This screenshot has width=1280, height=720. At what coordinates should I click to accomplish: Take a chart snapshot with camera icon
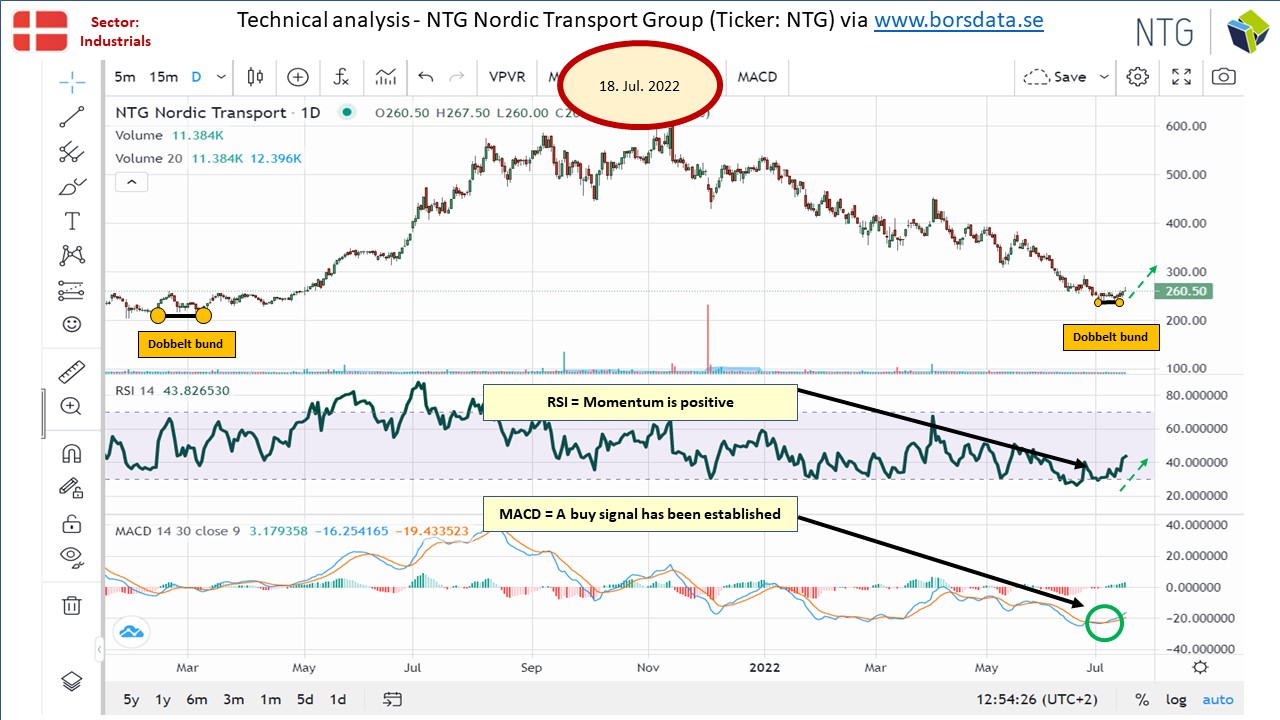pos(1223,77)
